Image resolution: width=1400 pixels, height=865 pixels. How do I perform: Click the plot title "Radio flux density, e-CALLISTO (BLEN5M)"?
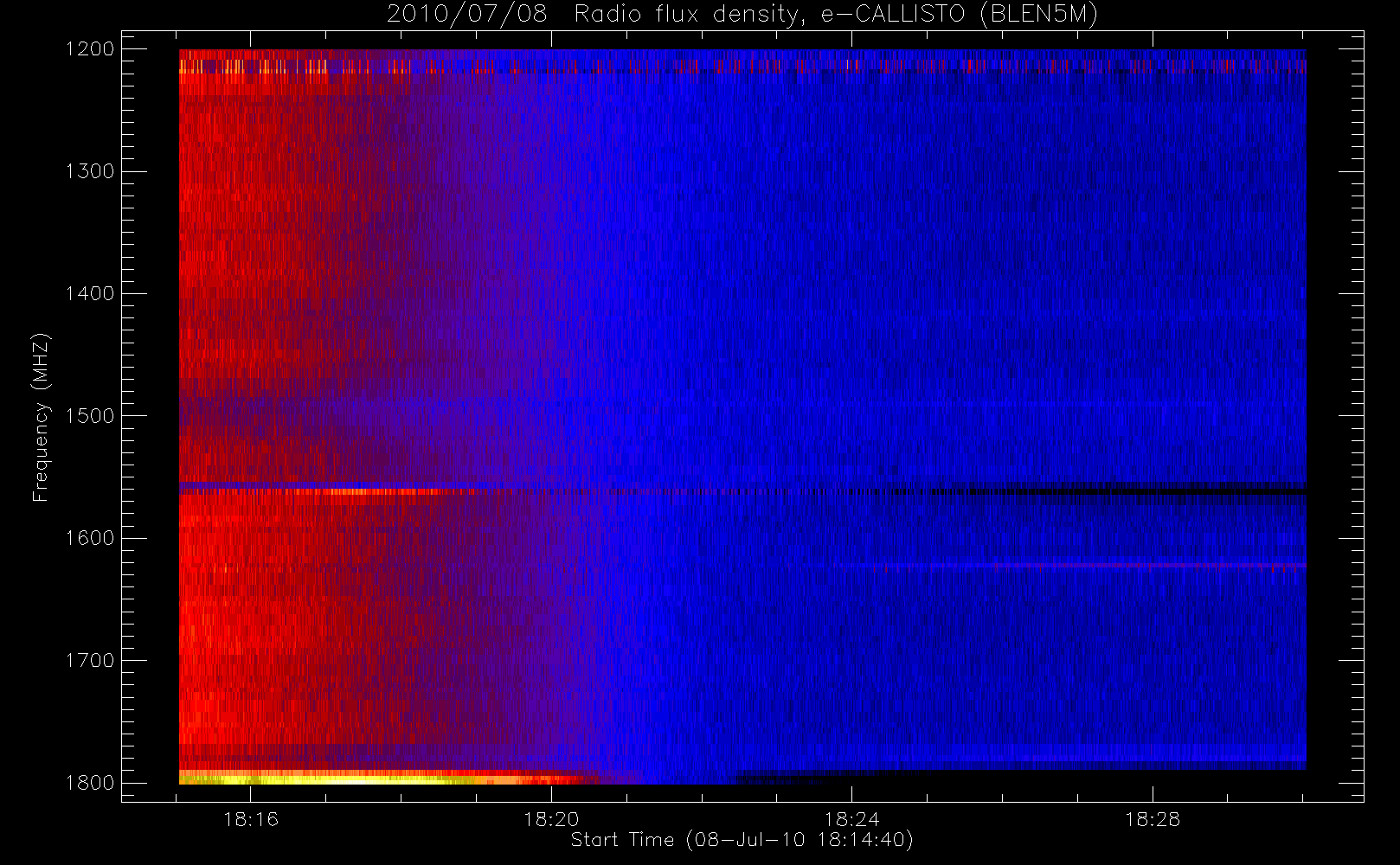click(x=837, y=15)
